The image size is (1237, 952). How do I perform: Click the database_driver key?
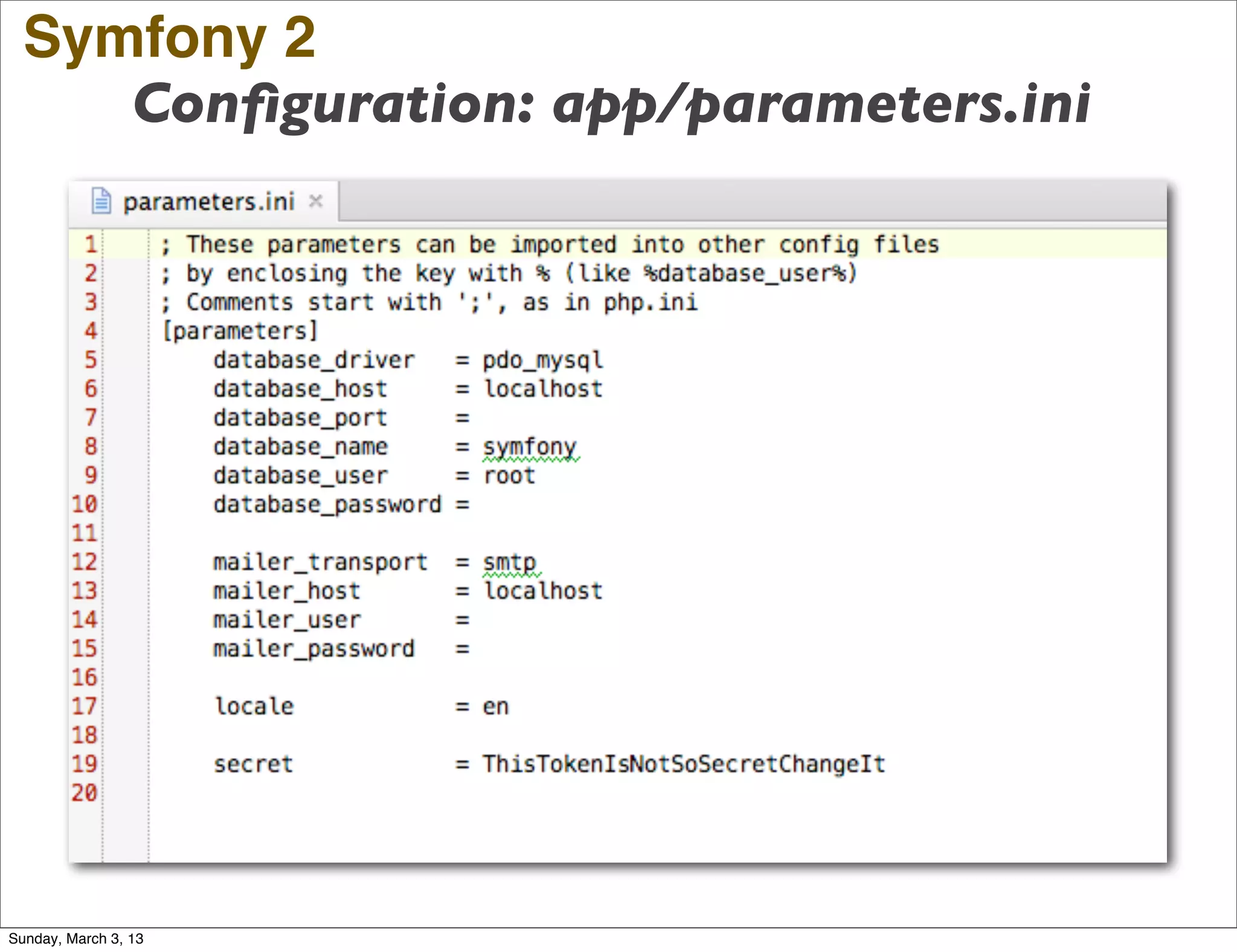point(314,360)
